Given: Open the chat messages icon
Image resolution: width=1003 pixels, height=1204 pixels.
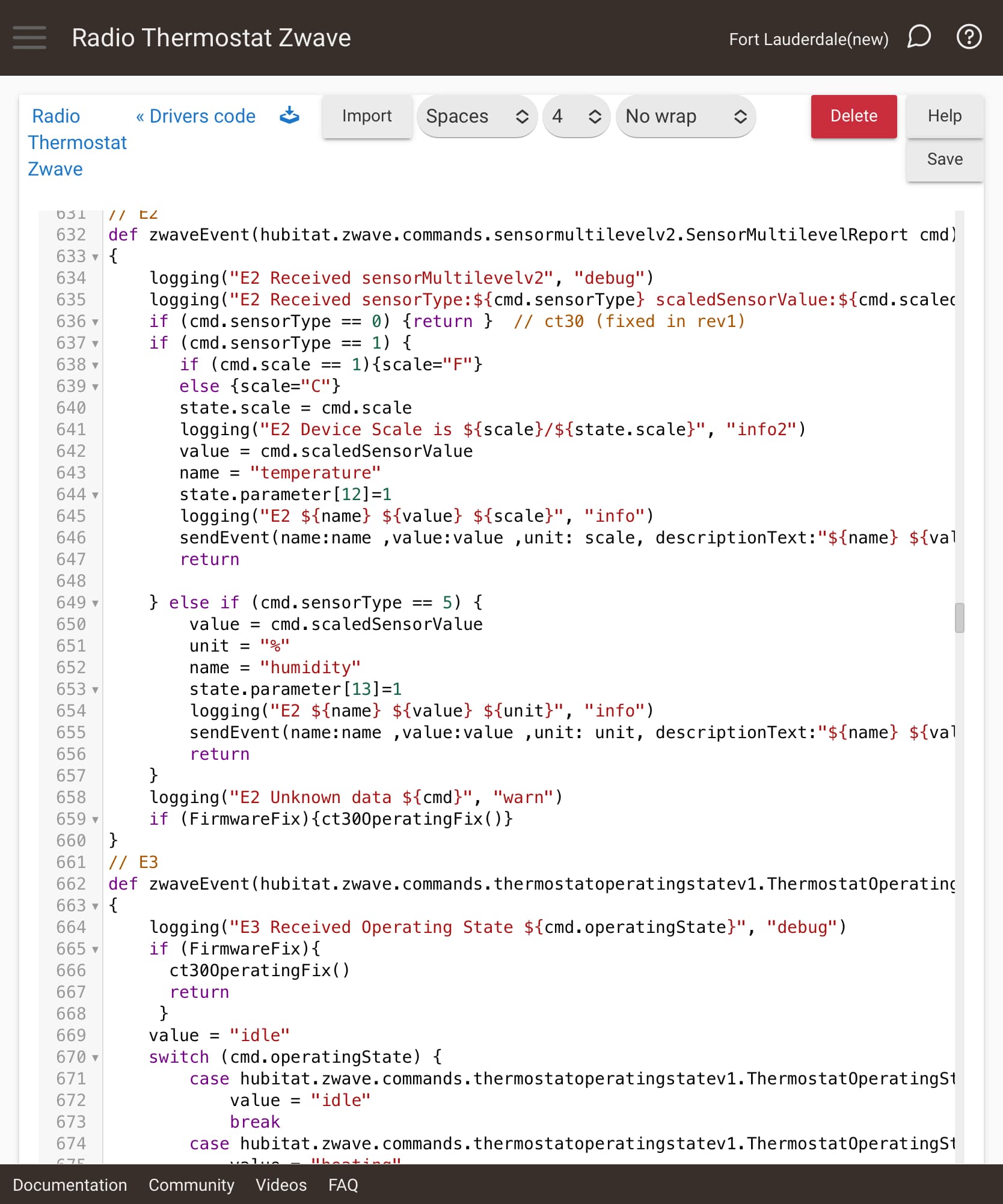Looking at the screenshot, I should [918, 37].
